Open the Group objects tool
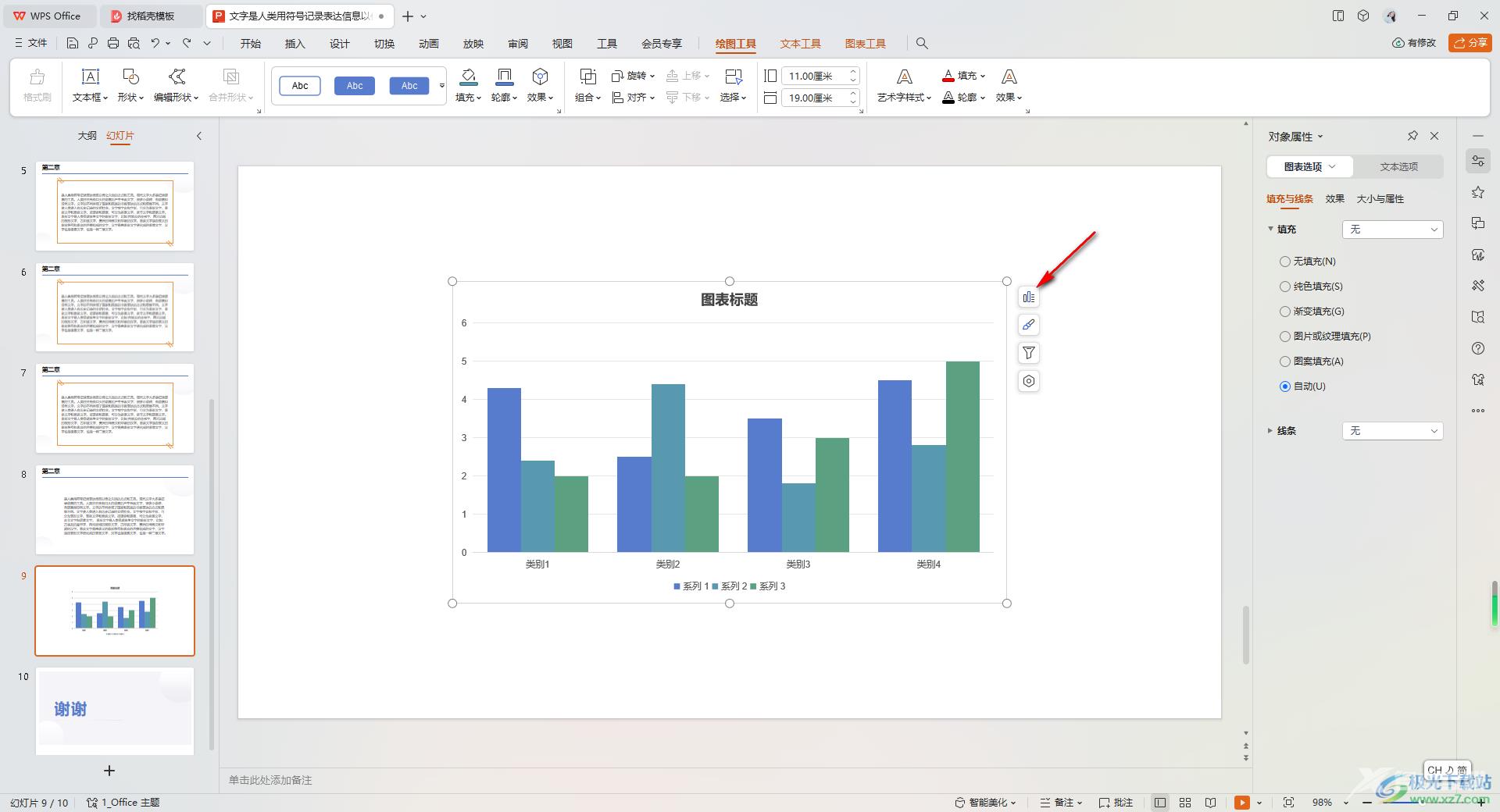Screen dimensions: 1500x812 587,85
